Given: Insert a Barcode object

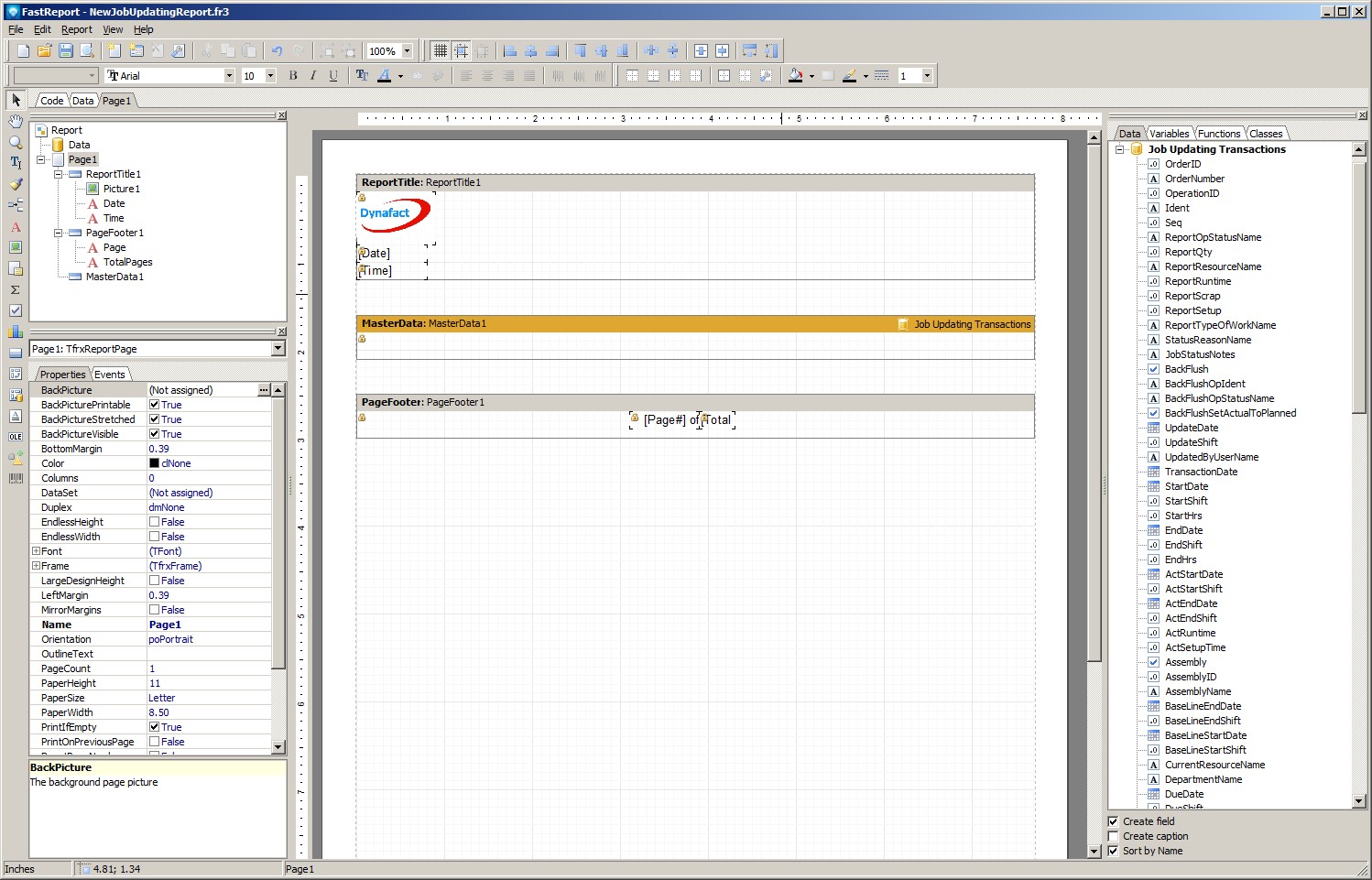Looking at the screenshot, I should coord(16,479).
